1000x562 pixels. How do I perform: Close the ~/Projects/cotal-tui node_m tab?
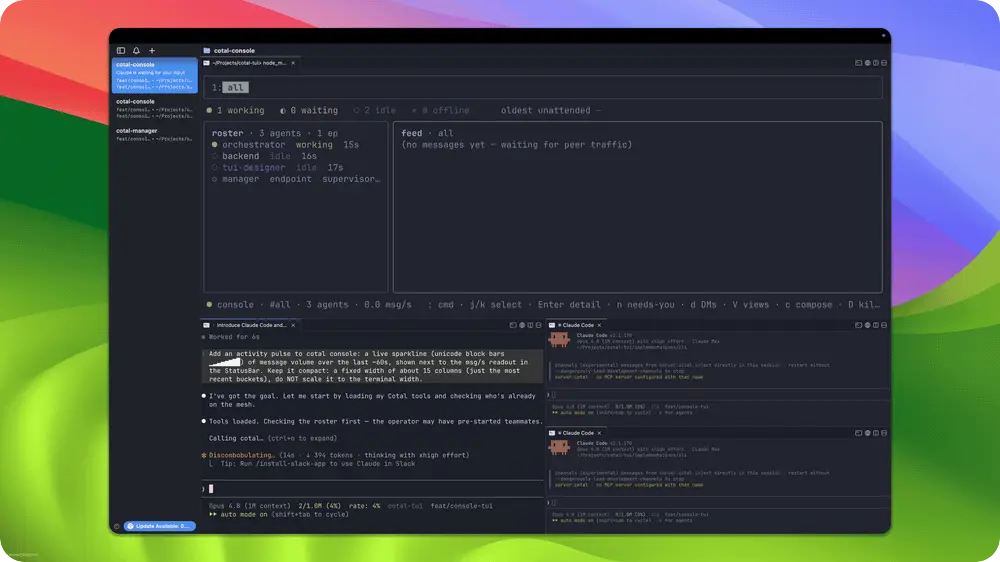[x=293, y=63]
